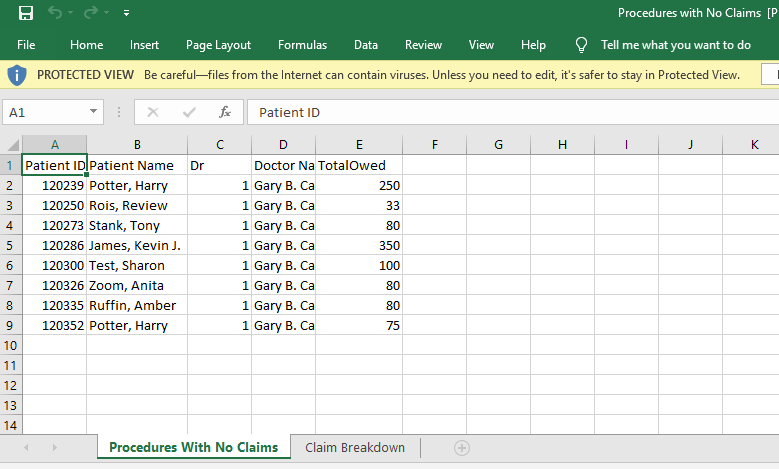Screen dimensions: 779x469
Task: Click the formula bar Cancel X icon
Action: coord(153,112)
